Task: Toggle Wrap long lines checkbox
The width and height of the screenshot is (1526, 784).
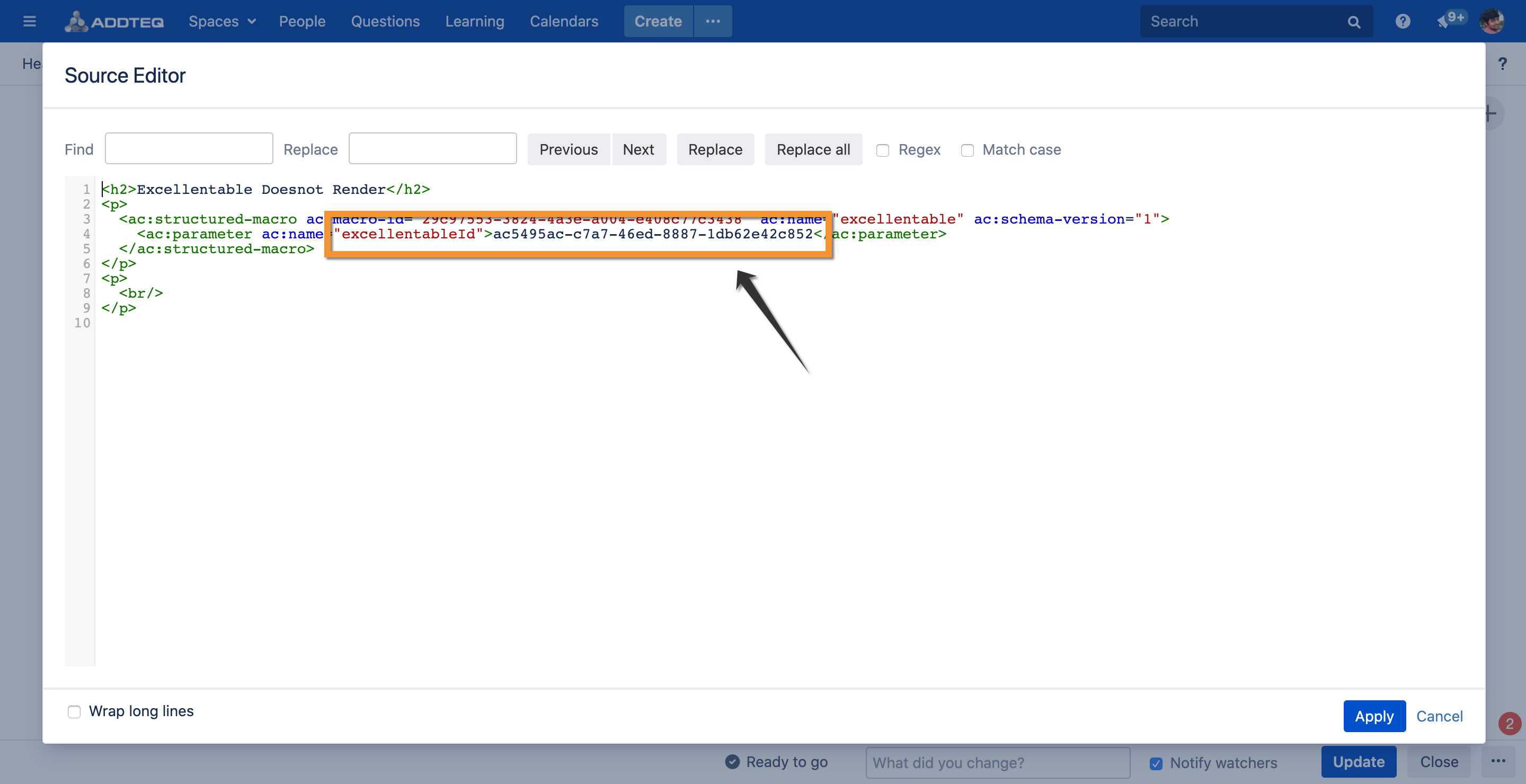Action: (x=74, y=711)
